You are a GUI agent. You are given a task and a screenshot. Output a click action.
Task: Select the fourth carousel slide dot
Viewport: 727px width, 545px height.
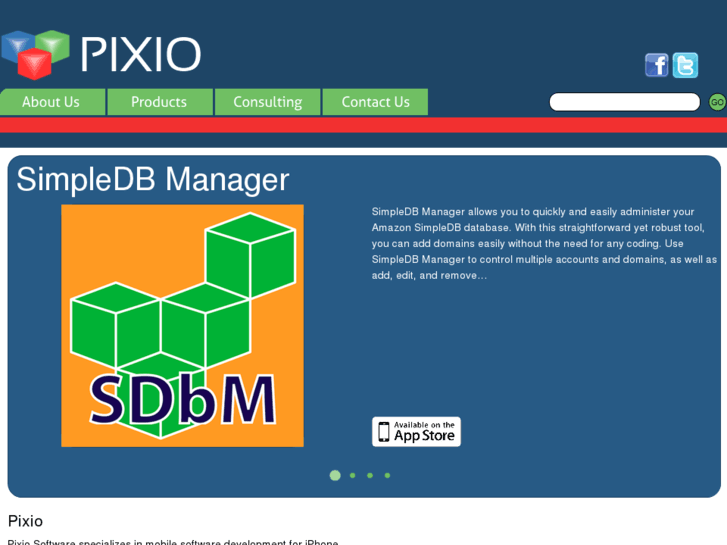point(388,475)
